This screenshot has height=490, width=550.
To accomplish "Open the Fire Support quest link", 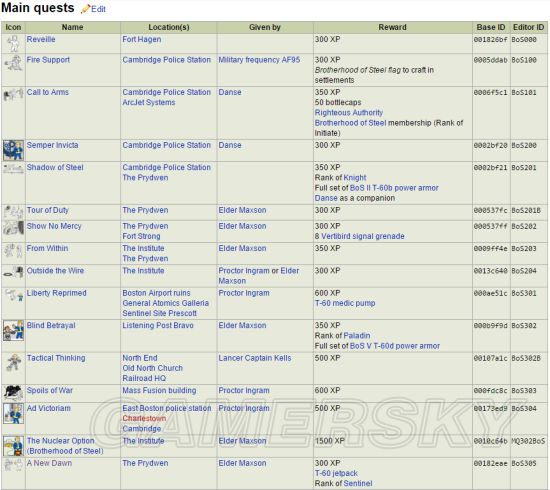I will [48, 60].
